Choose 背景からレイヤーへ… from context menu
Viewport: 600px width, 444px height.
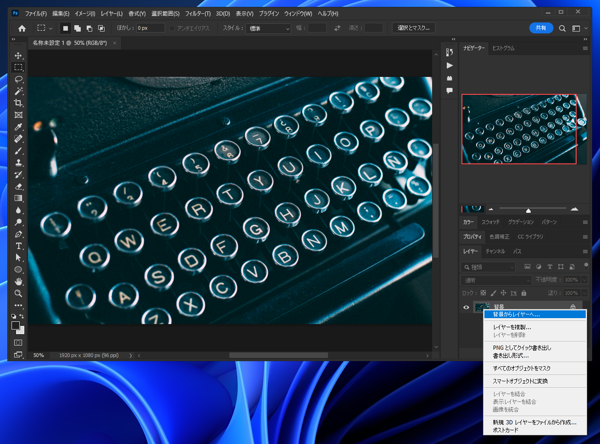pyautogui.click(x=535, y=315)
